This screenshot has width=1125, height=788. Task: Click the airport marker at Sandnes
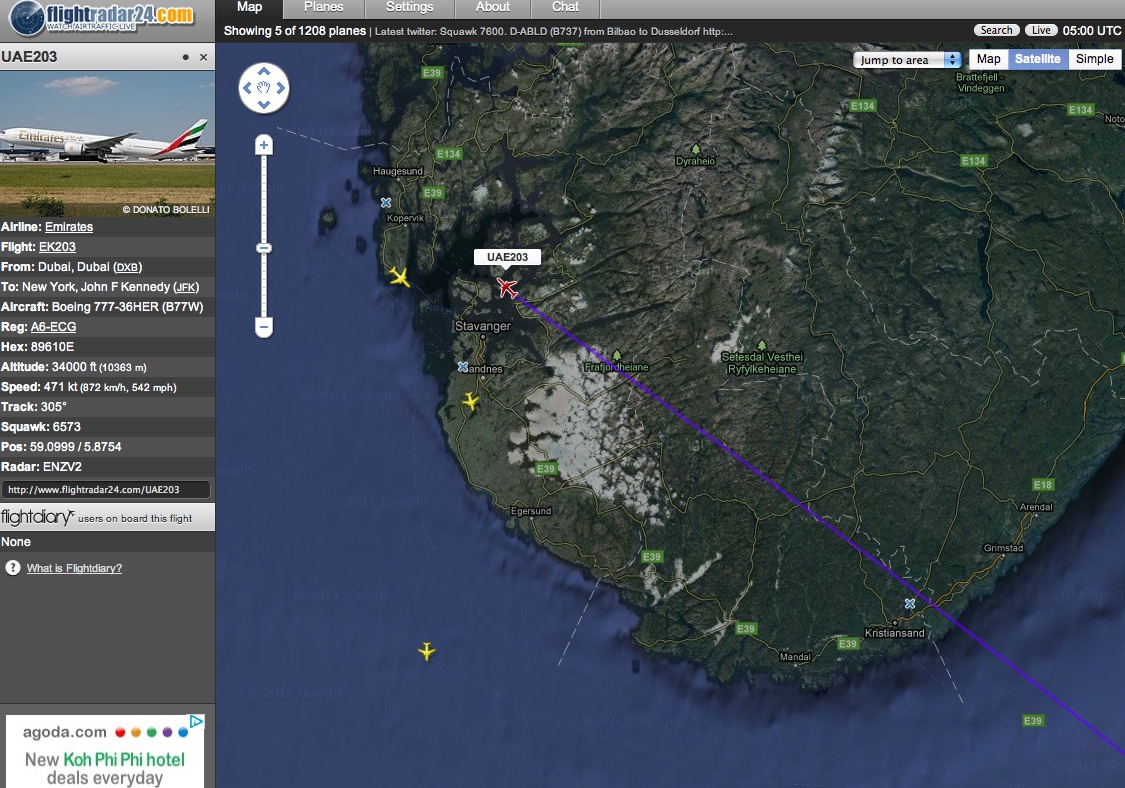[x=463, y=367]
